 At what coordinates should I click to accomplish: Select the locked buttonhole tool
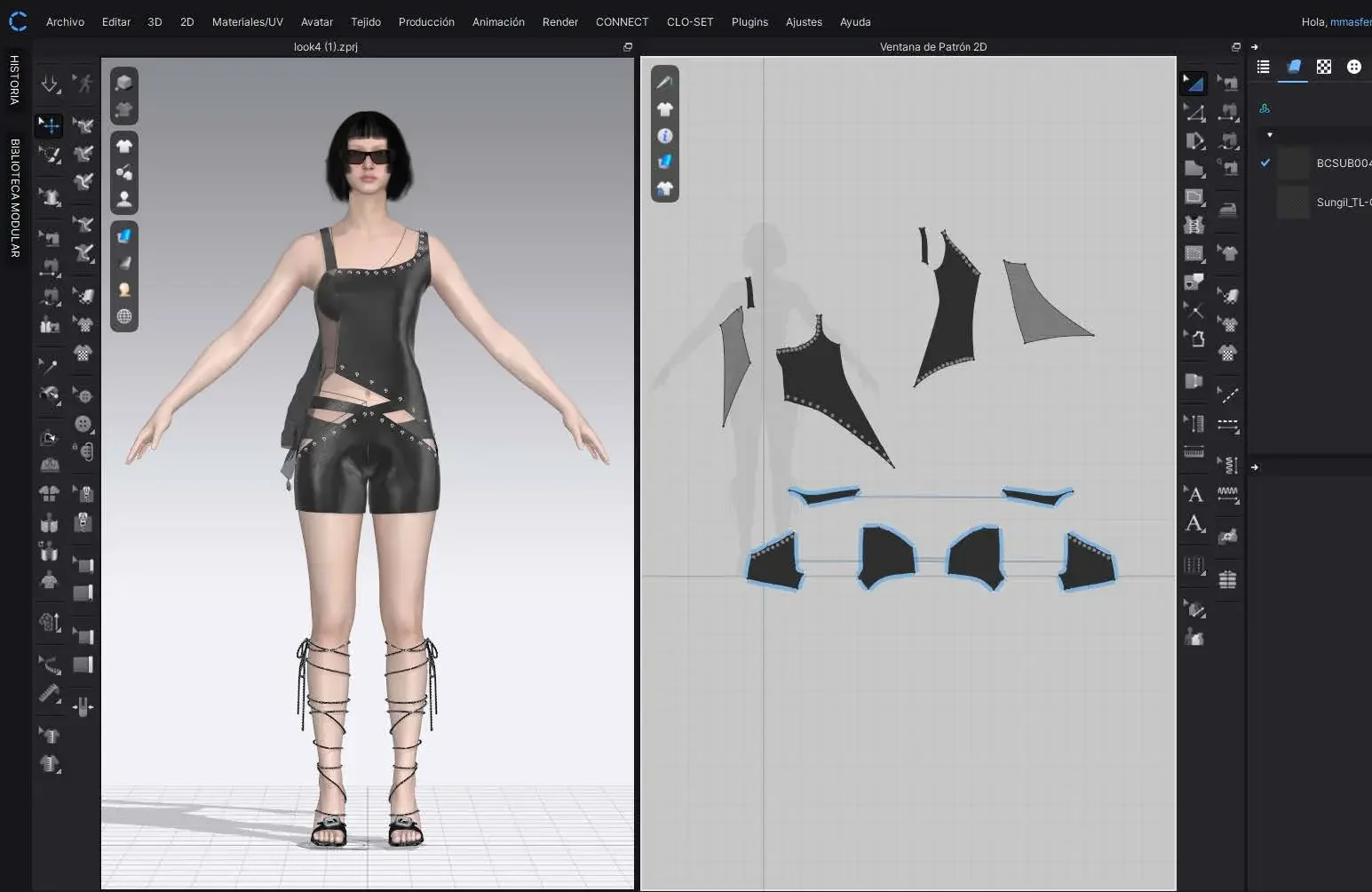tap(83, 451)
